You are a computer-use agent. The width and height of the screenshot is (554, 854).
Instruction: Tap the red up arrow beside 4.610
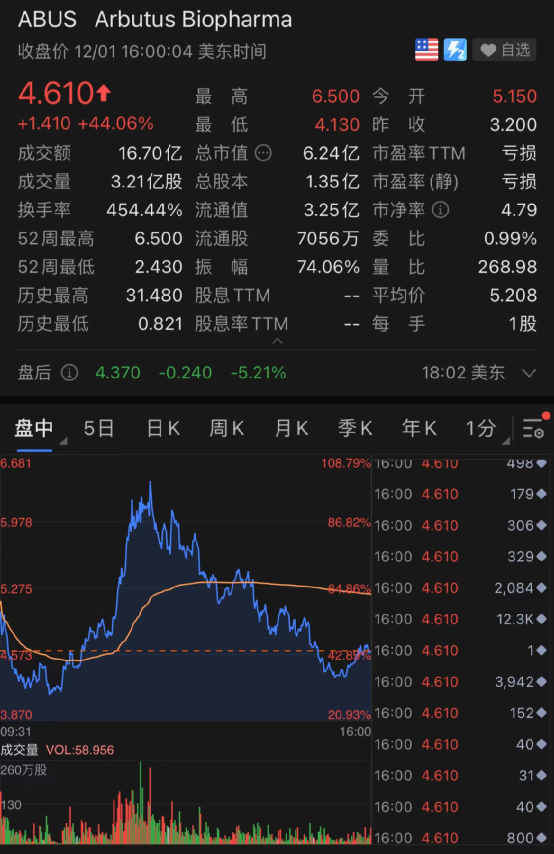point(104,93)
